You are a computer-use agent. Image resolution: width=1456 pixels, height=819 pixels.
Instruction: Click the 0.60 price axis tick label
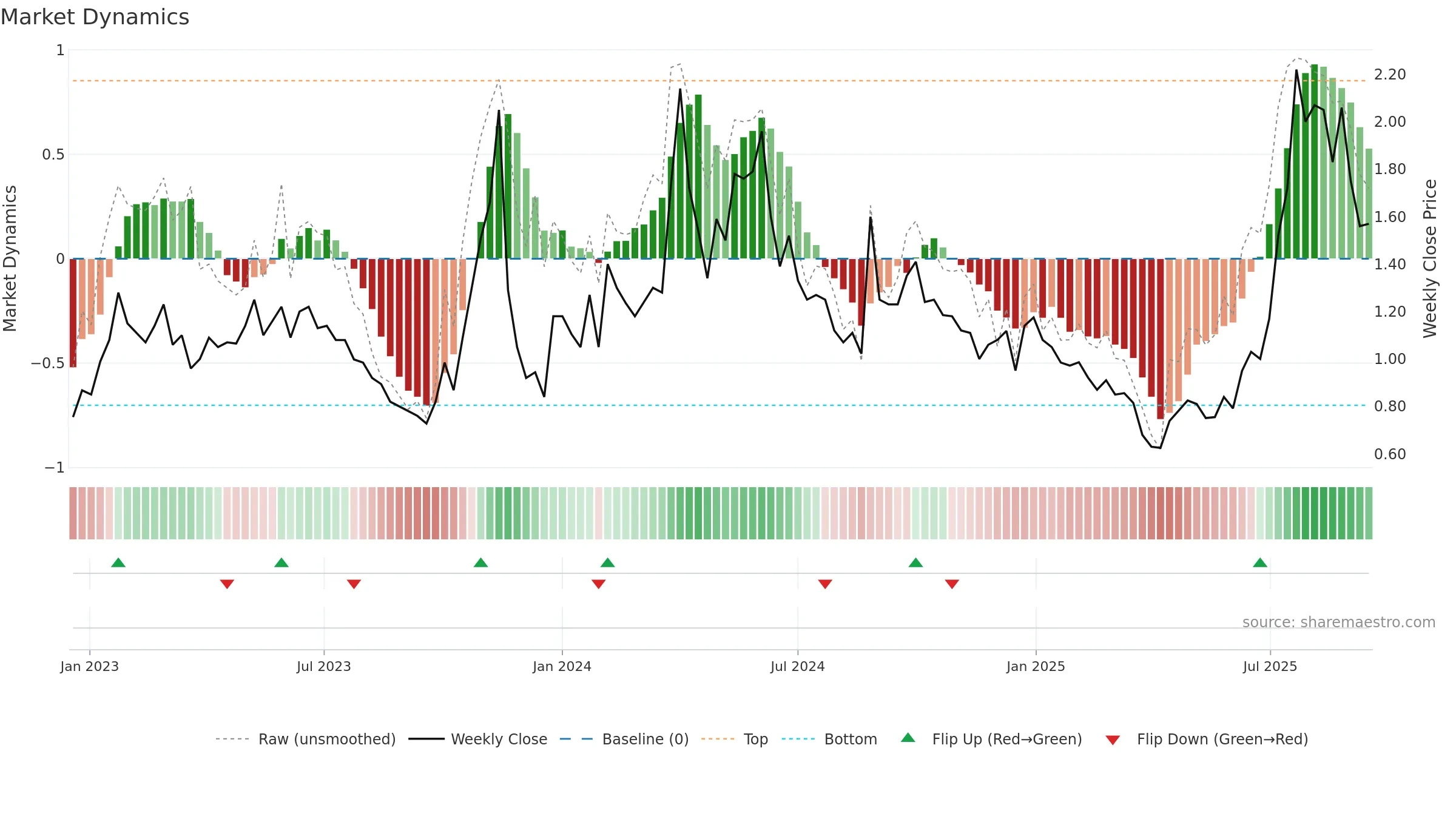[x=1390, y=454]
